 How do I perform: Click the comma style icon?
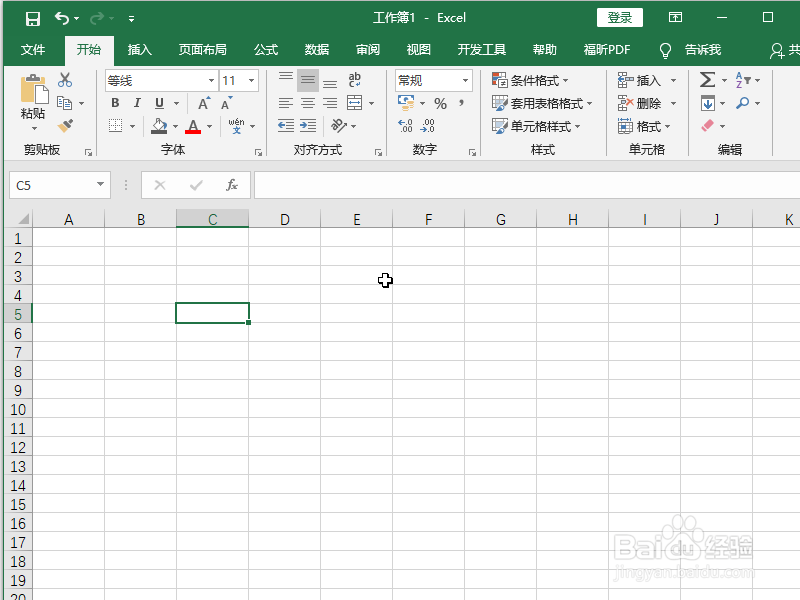pyautogui.click(x=461, y=103)
